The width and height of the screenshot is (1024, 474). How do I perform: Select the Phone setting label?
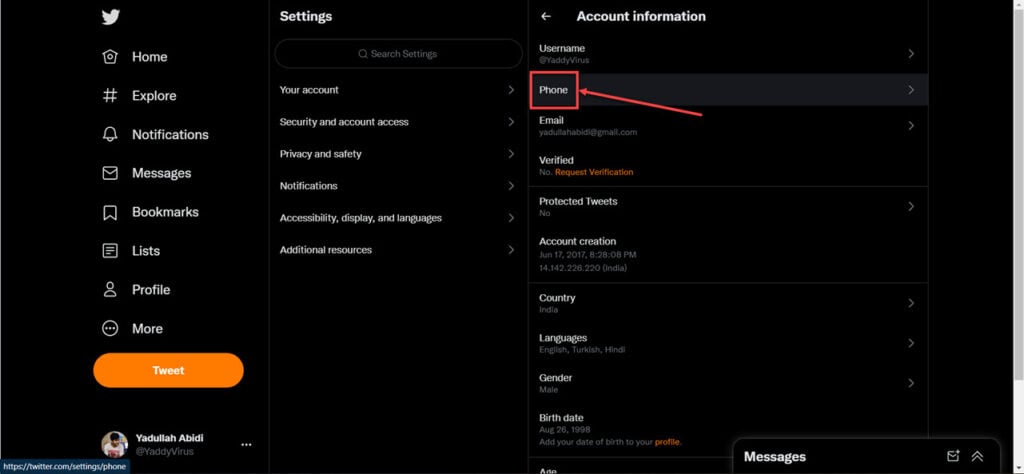[x=553, y=90]
